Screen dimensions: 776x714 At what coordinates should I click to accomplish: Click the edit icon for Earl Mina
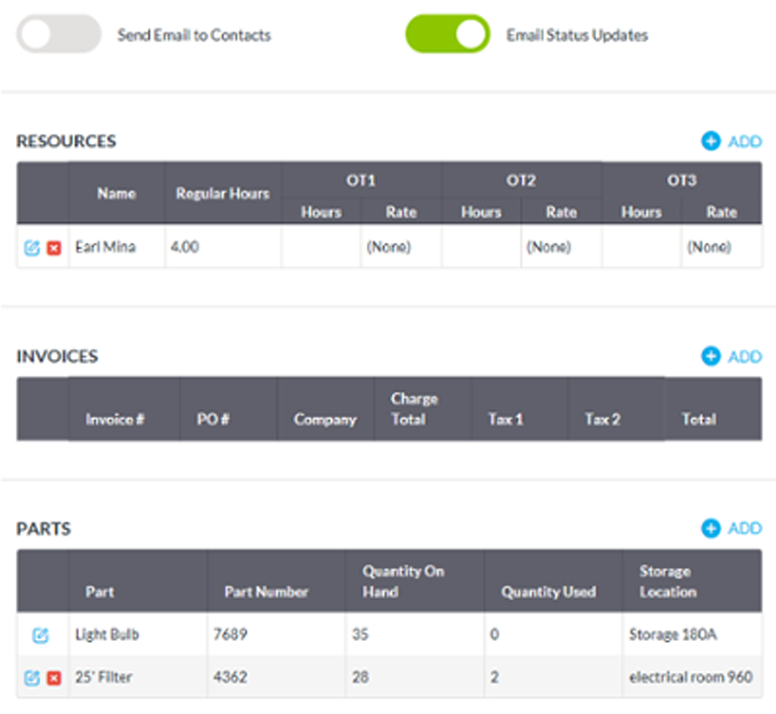coord(32,248)
